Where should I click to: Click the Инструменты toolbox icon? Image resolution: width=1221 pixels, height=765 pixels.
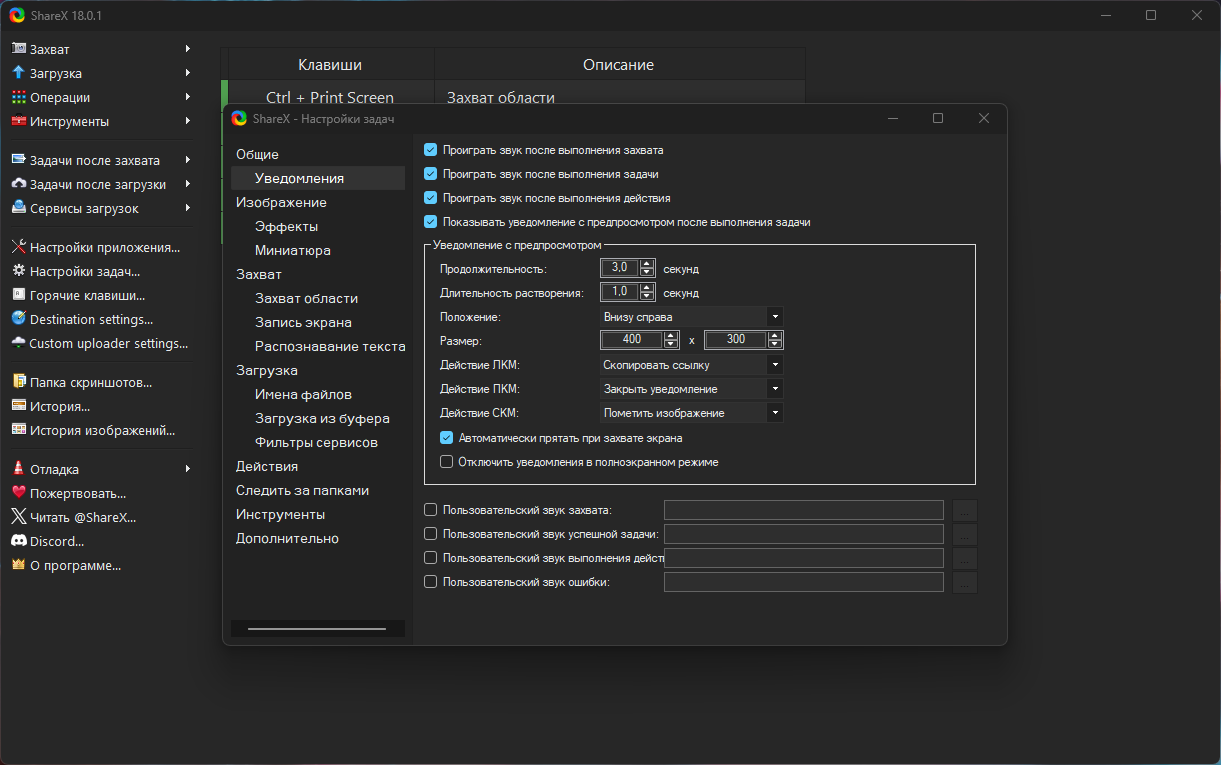click(18, 121)
